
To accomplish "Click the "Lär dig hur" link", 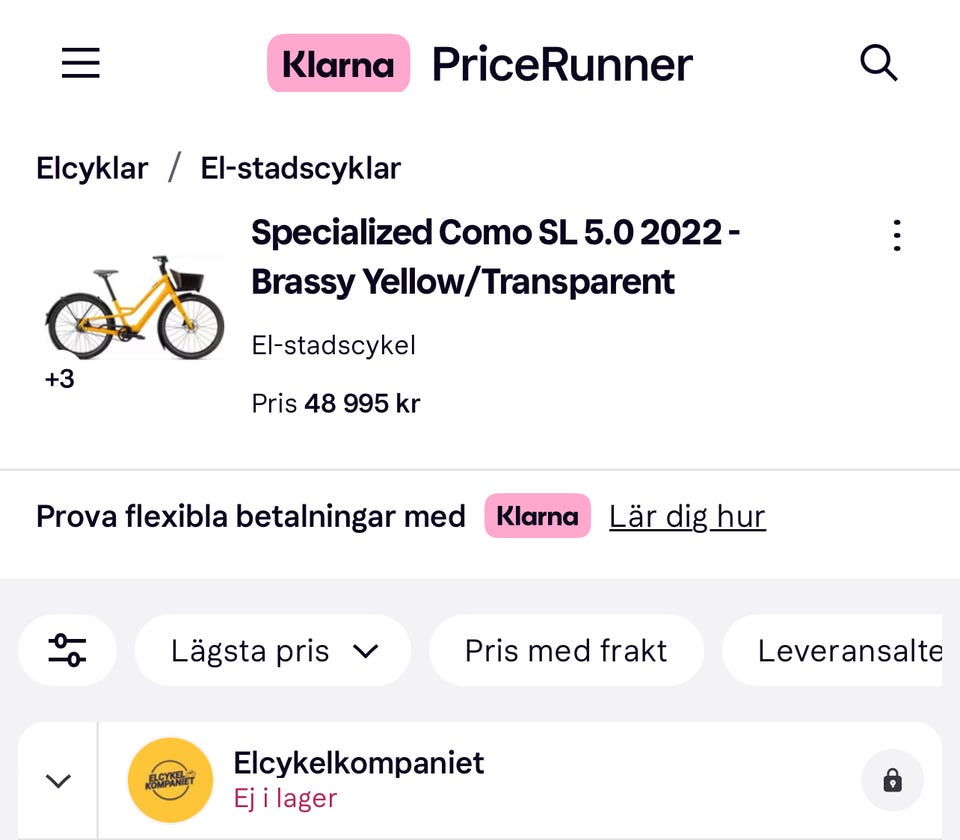I will (x=687, y=516).
